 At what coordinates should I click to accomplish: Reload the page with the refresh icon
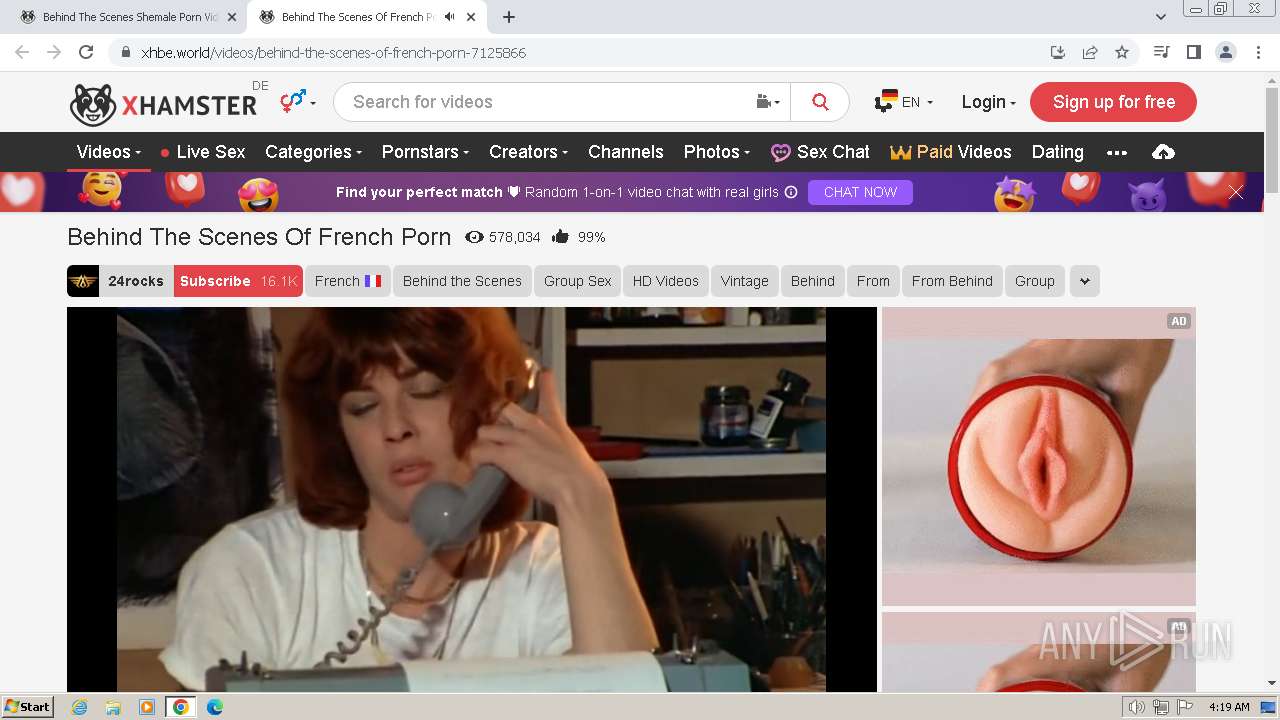[x=86, y=52]
